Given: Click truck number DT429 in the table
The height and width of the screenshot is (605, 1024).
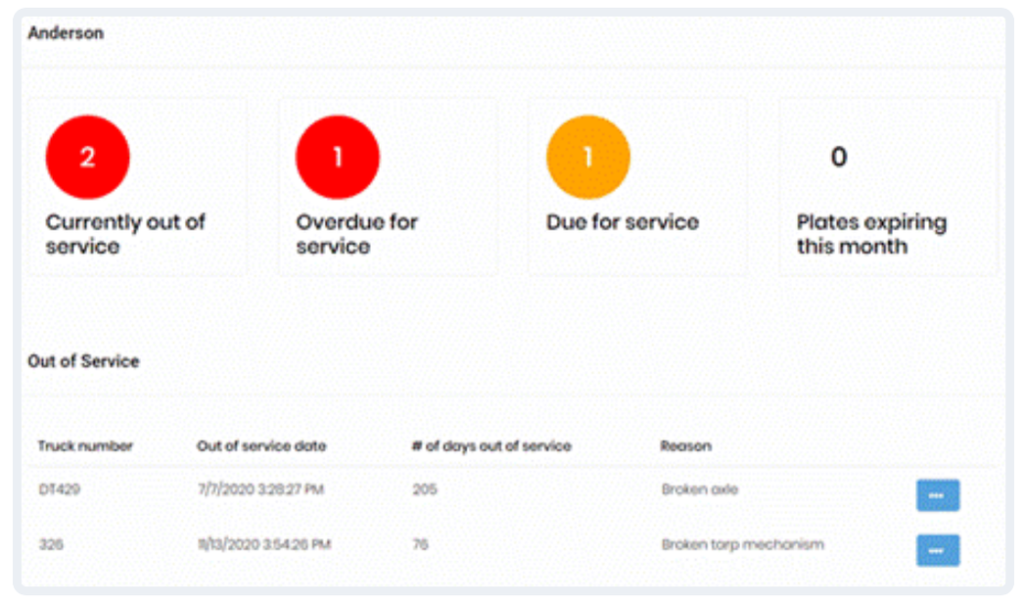Looking at the screenshot, I should (x=57, y=490).
